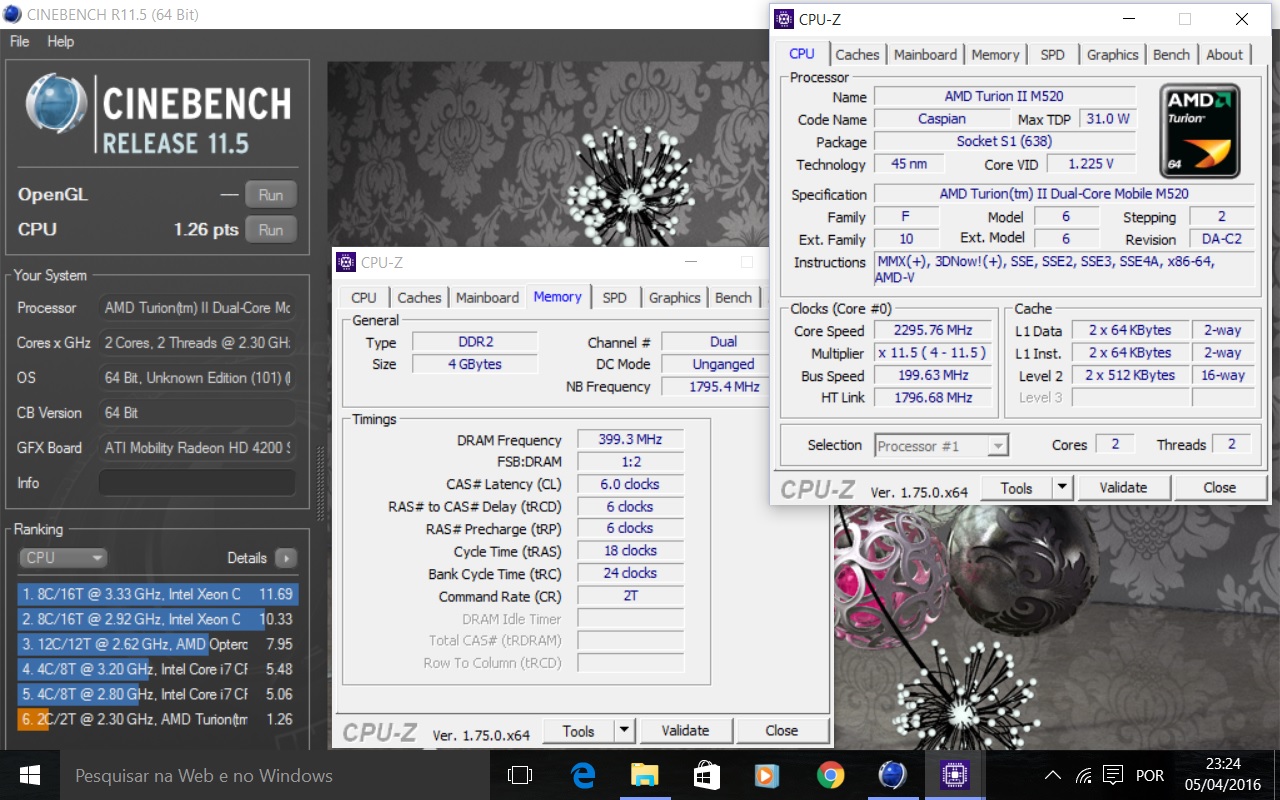Screen dimensions: 1280x800
Task: Select the 2C/2T AMD Turion ranking row
Action: tap(157, 719)
